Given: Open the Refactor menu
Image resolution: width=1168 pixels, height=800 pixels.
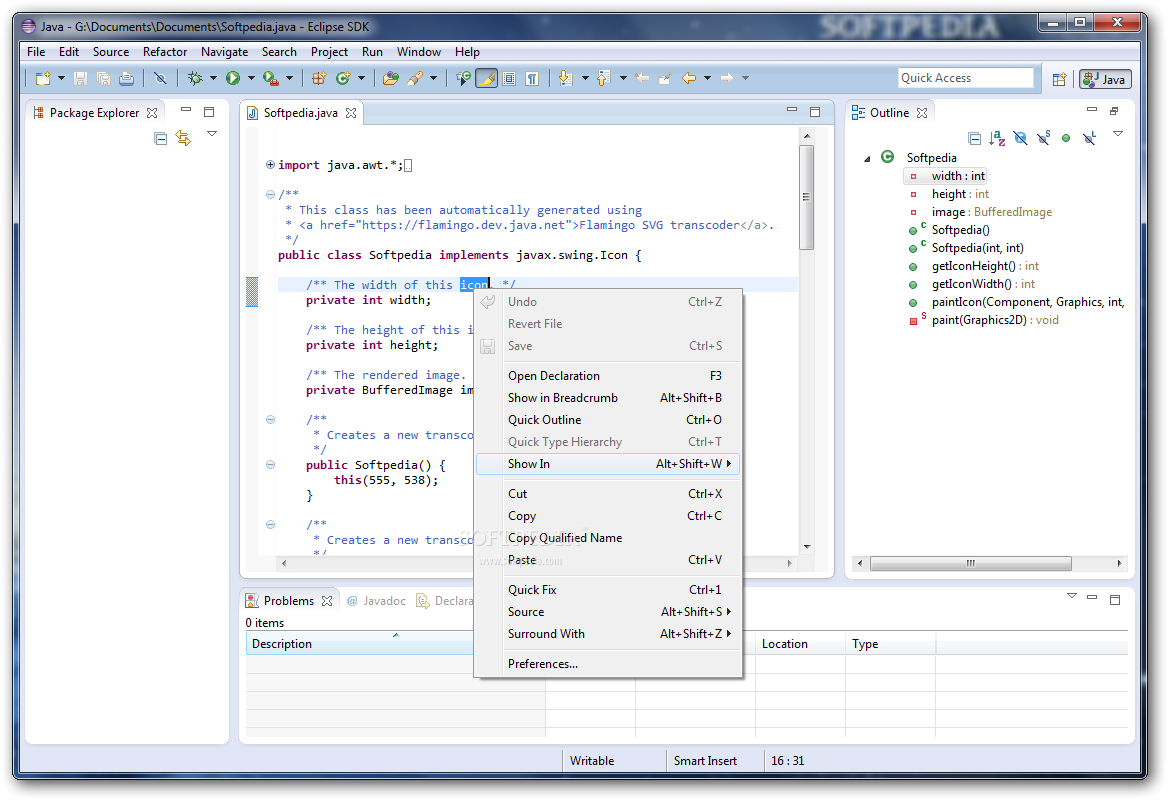Looking at the screenshot, I should point(165,52).
